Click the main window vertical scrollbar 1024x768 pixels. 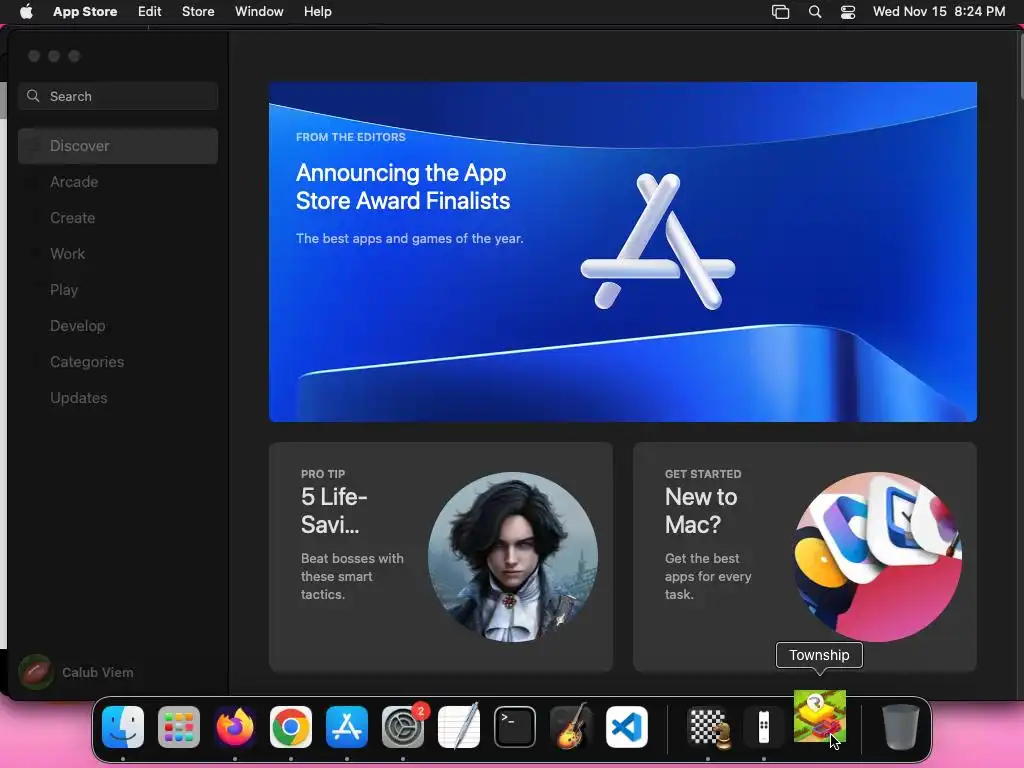(1021, 65)
